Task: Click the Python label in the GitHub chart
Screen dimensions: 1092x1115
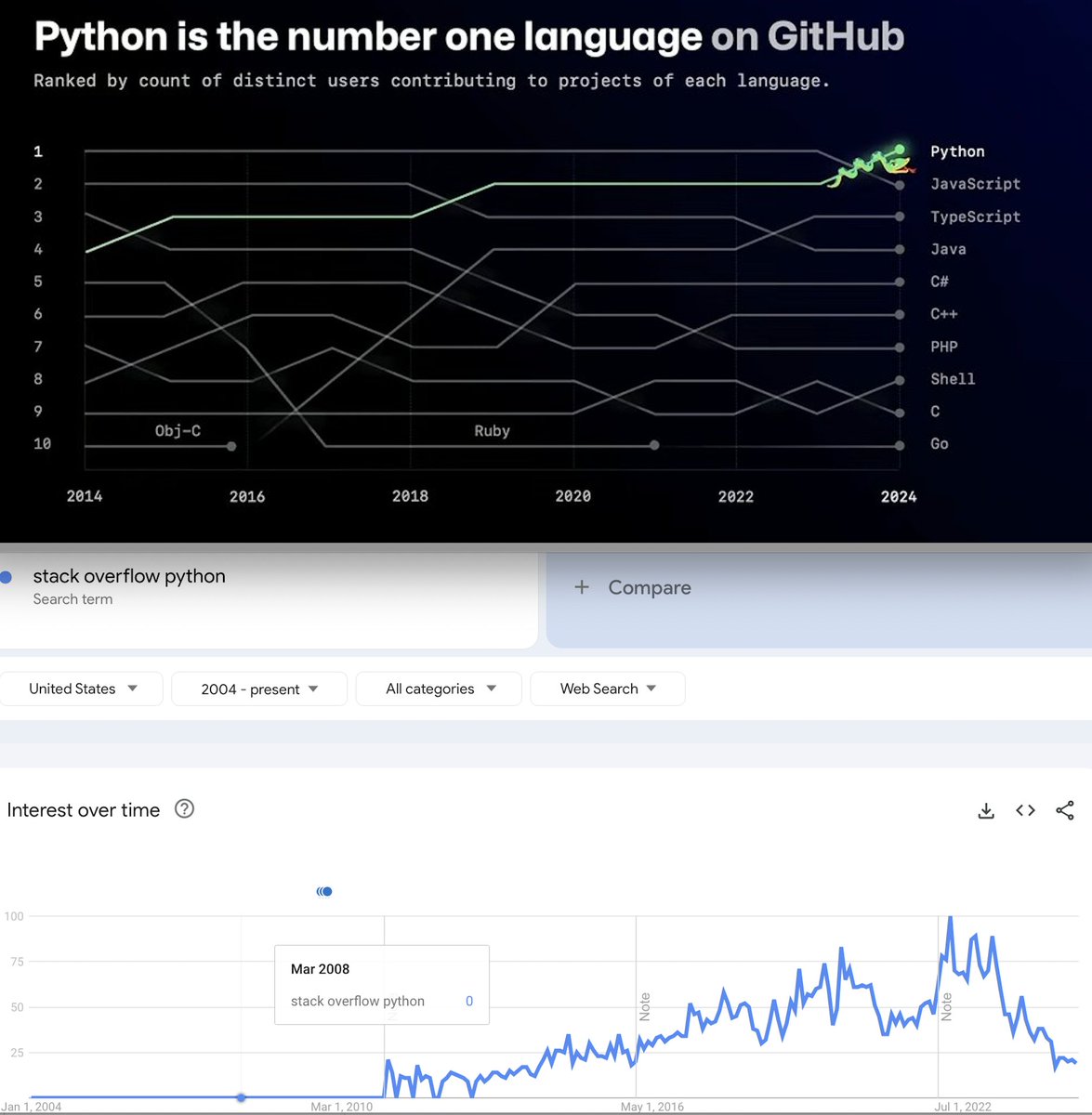Action: [957, 151]
